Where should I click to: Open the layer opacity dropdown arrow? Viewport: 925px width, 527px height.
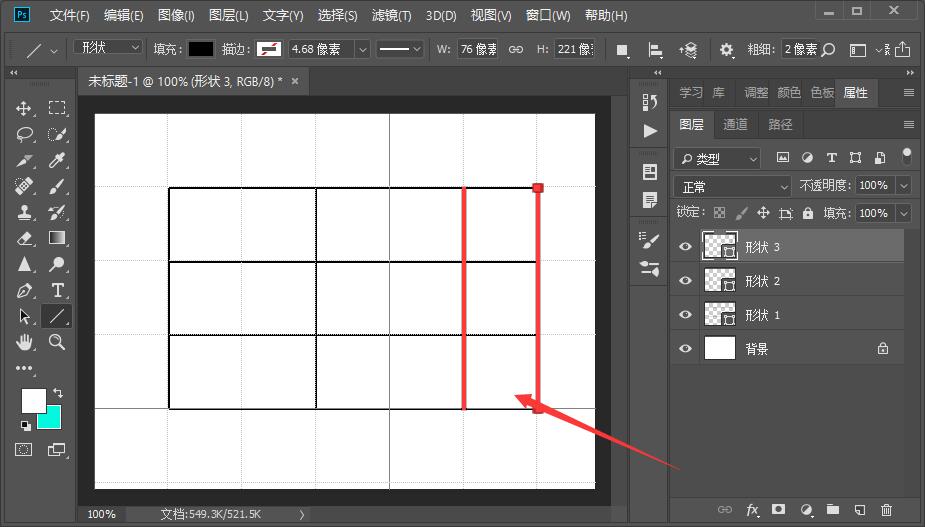coord(904,185)
